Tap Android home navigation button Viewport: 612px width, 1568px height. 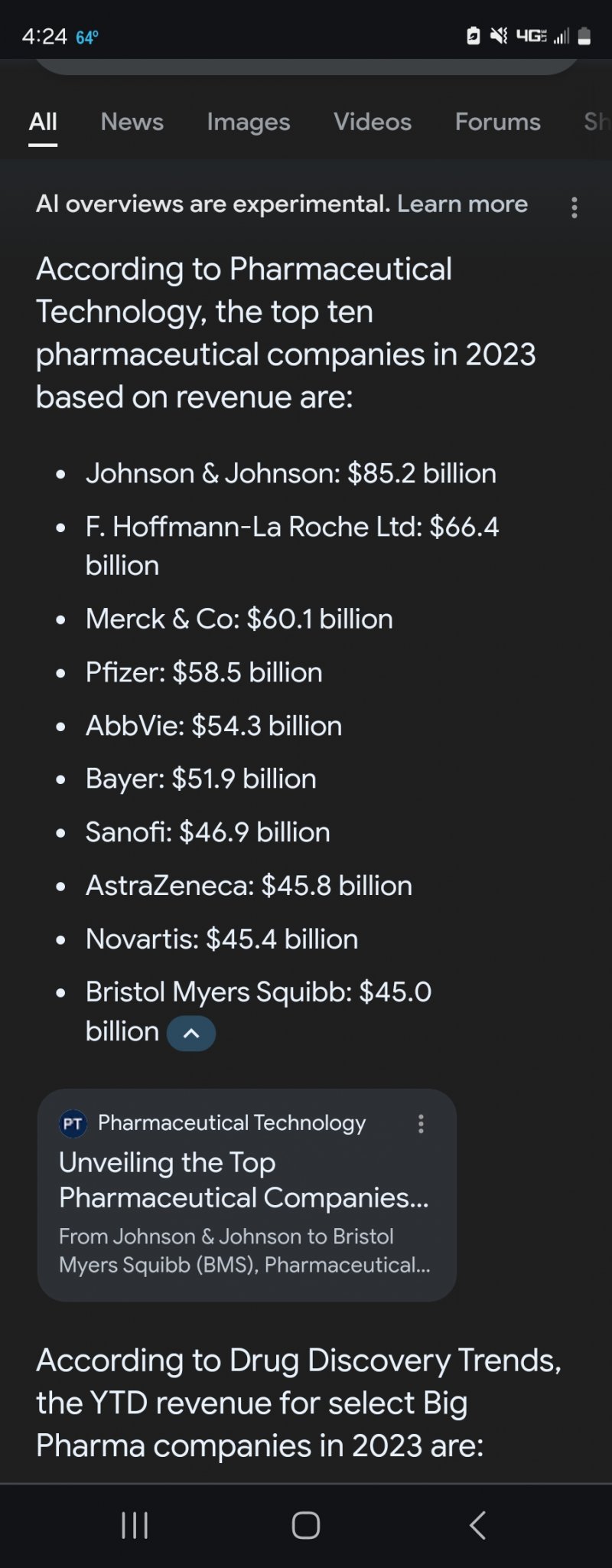click(306, 1525)
